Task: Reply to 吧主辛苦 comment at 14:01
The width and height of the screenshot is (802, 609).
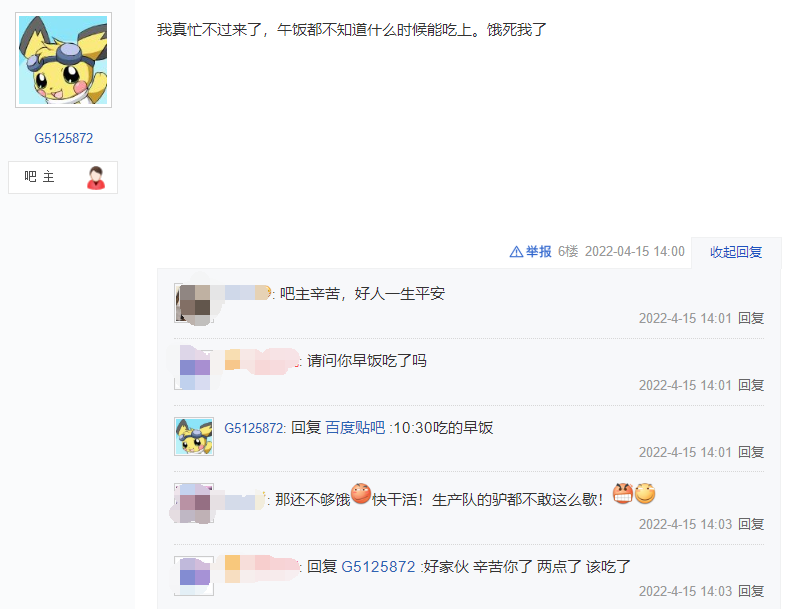Action: [x=751, y=318]
